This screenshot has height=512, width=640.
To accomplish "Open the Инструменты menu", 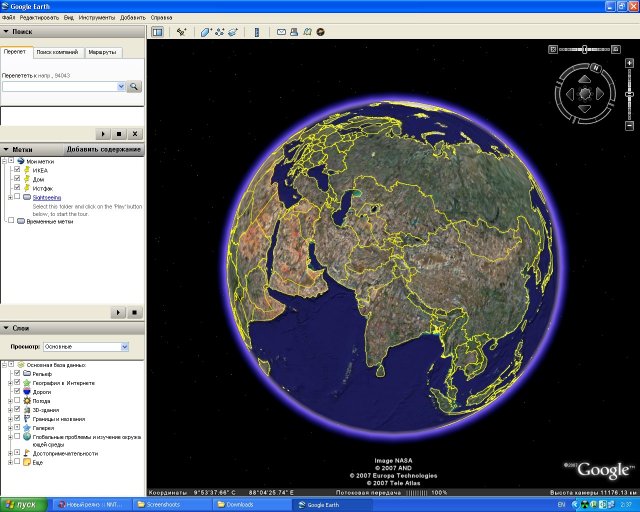I will pyautogui.click(x=97, y=18).
